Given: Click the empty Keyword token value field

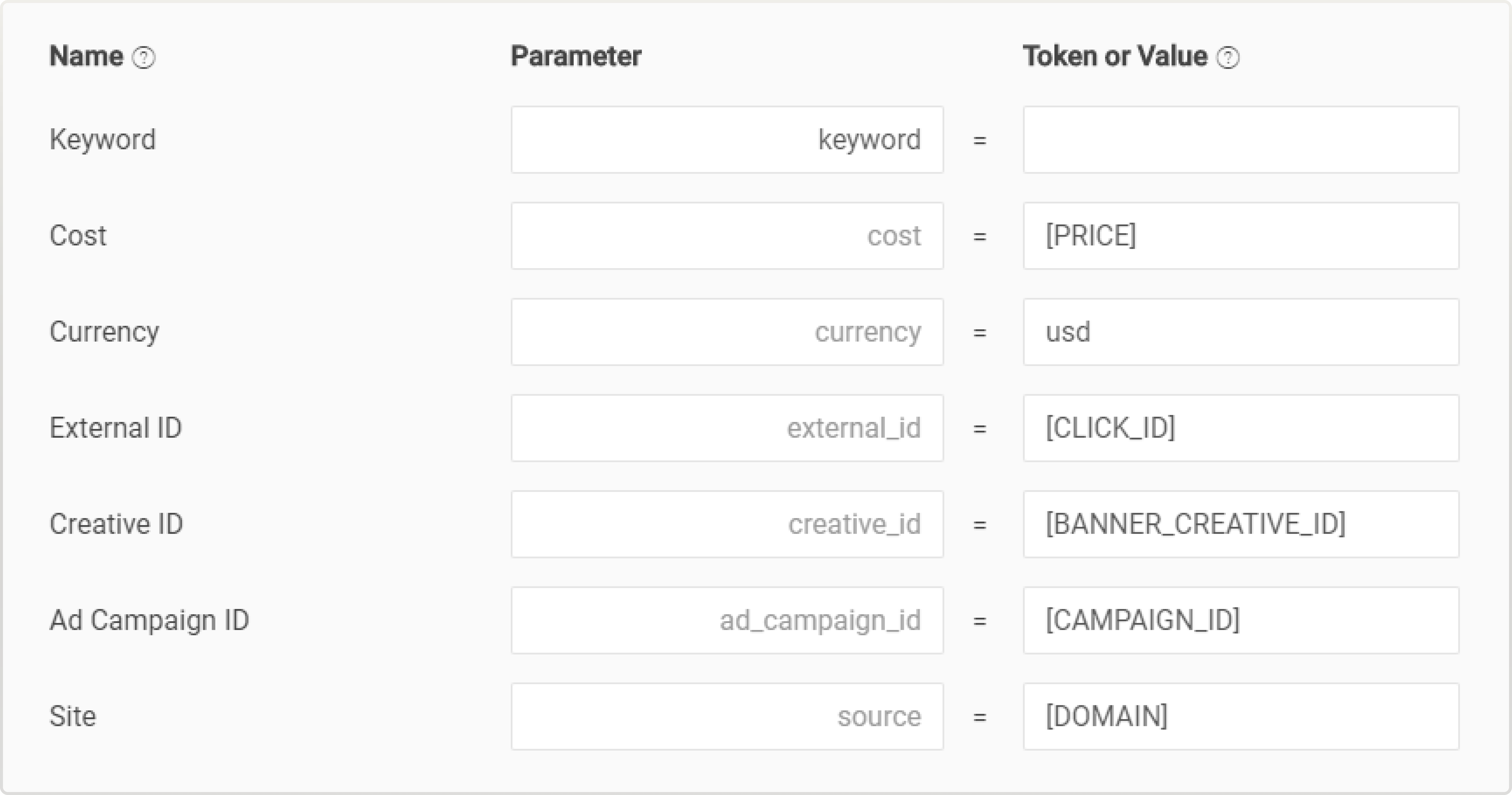Looking at the screenshot, I should (1240, 140).
